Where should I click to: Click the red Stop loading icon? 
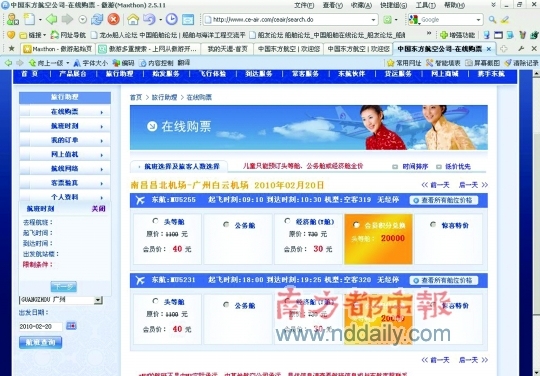(113, 19)
